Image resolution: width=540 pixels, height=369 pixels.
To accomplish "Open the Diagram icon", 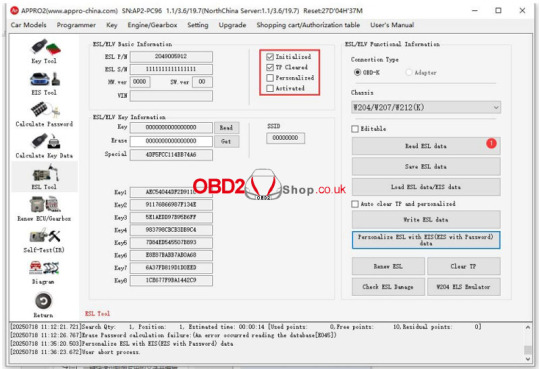I will 44,272.
